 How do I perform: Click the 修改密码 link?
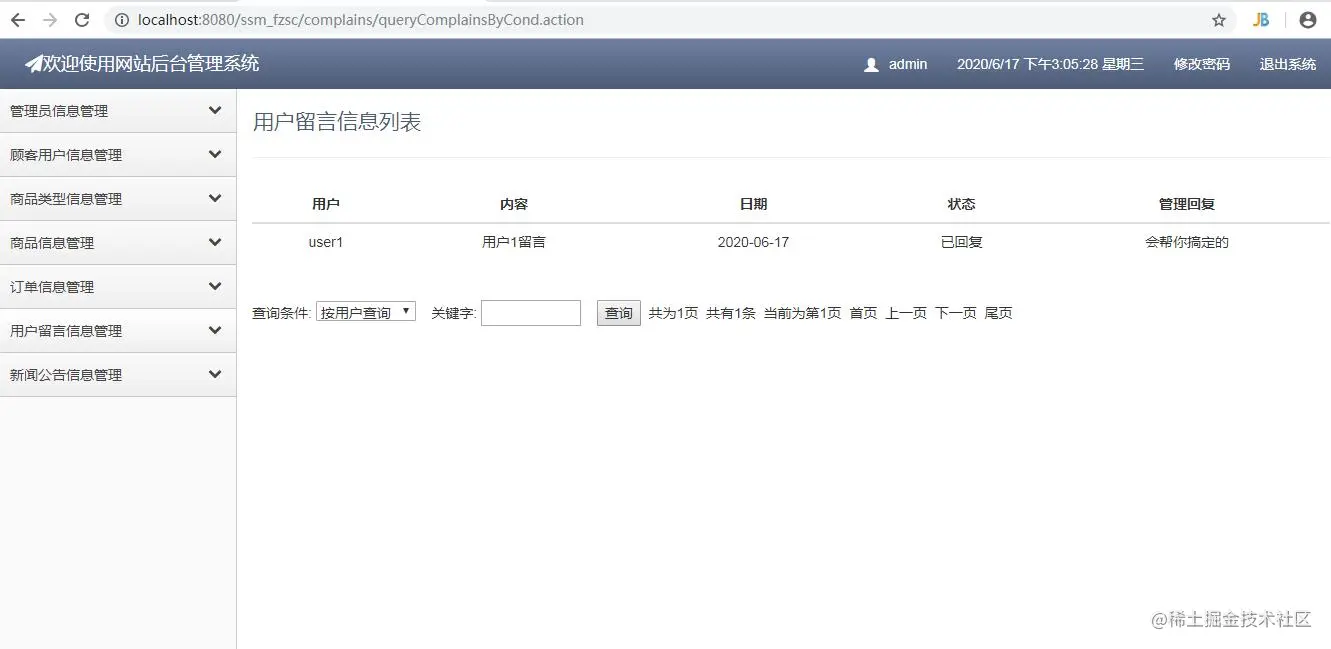pos(1202,64)
